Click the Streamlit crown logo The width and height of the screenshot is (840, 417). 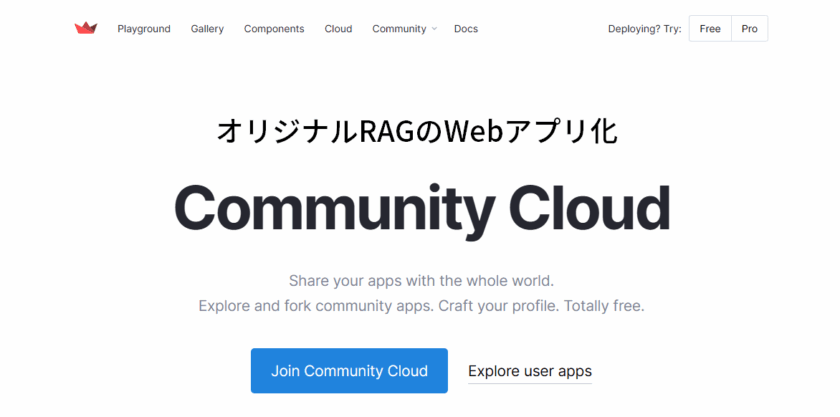pos(86,28)
